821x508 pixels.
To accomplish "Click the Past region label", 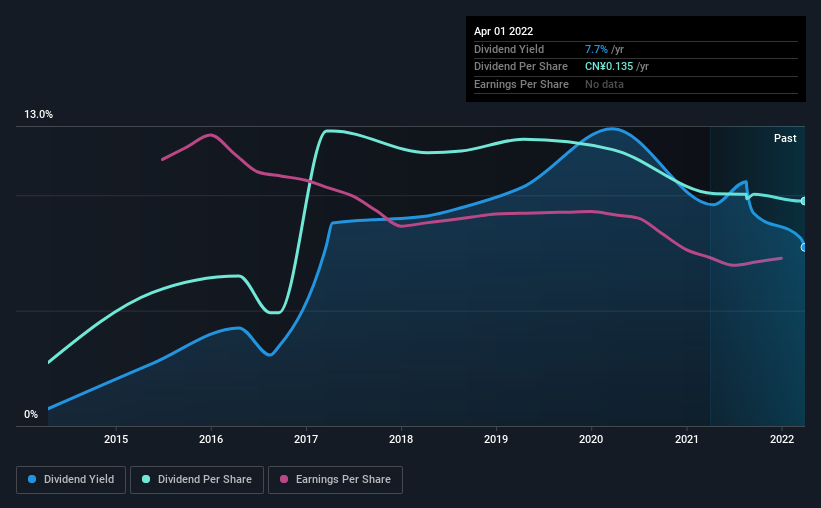I will pos(785,138).
